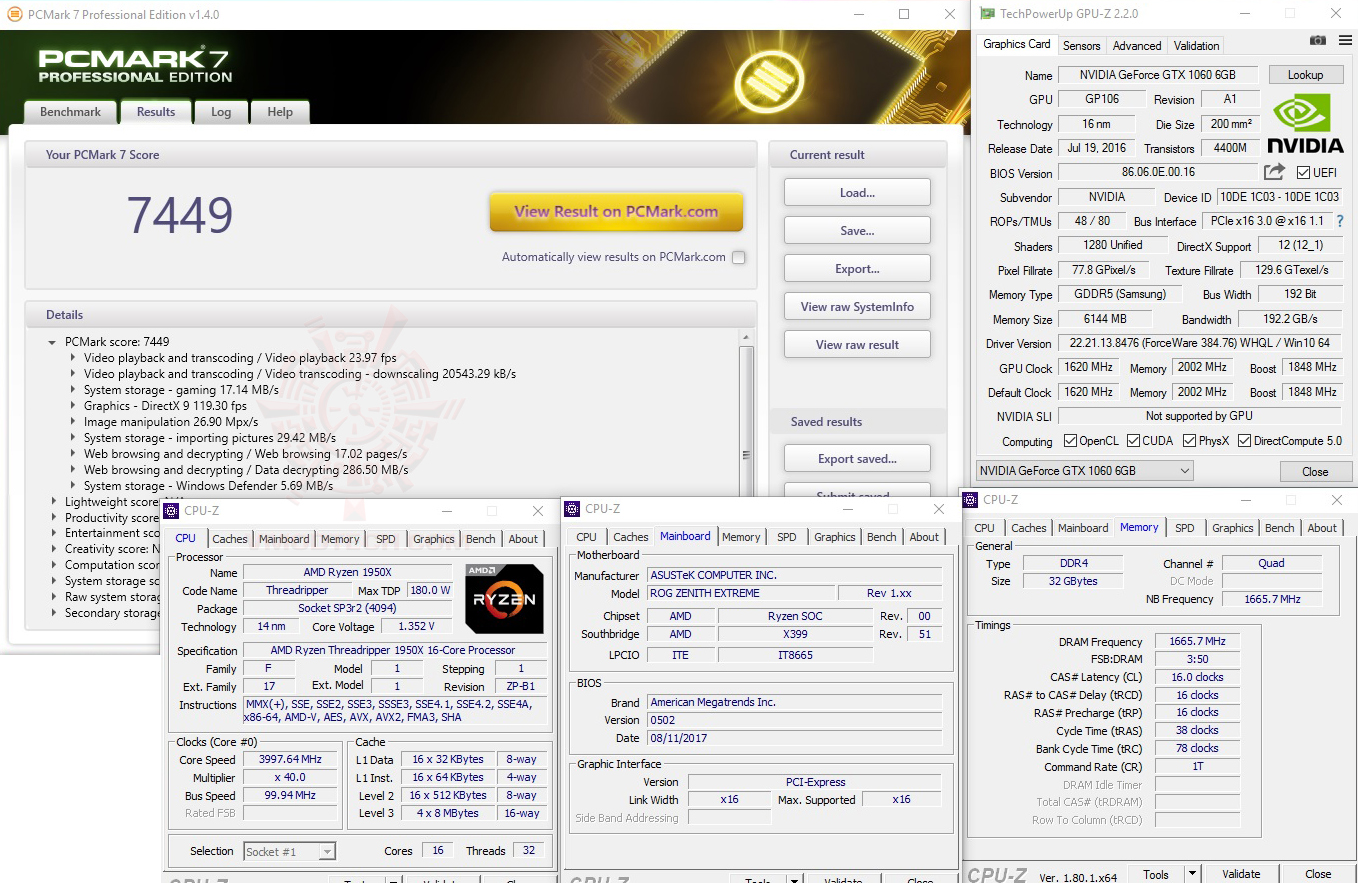Click the camera screenshot icon in GPU-Z
This screenshot has height=883, width=1358.
[1317, 41]
